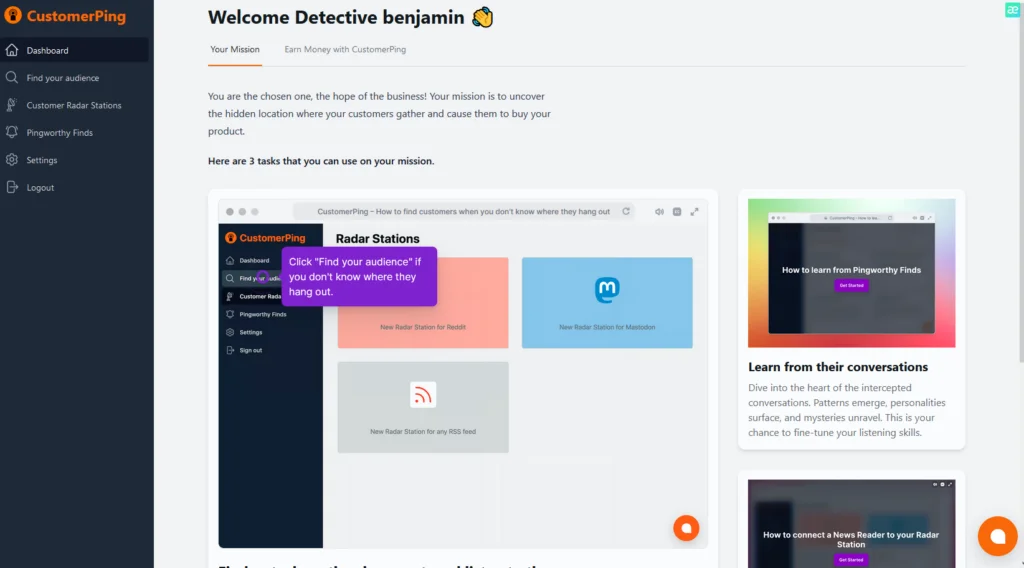The height and width of the screenshot is (568, 1024).
Task: Click the orange chat bubble inside the demo
Action: (686, 528)
